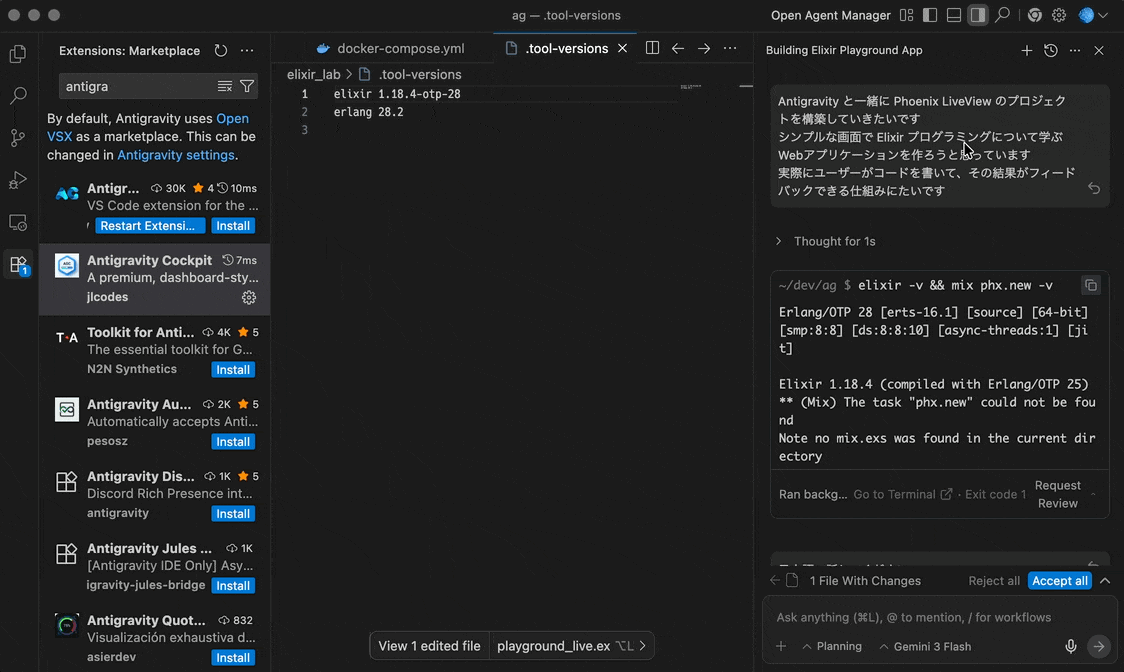The width and height of the screenshot is (1124, 672).
Task: Focus the Ask anything chat input
Action: (x=939, y=617)
